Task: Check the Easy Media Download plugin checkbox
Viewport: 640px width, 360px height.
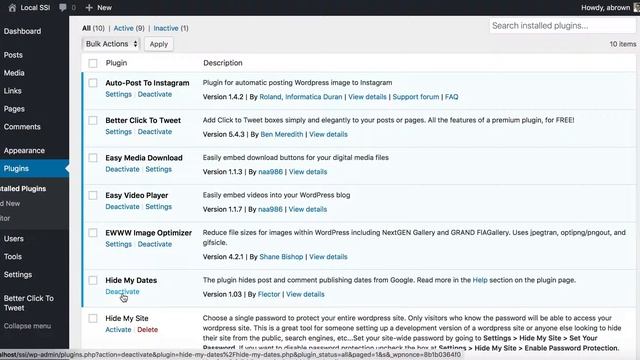Action: coord(93,158)
